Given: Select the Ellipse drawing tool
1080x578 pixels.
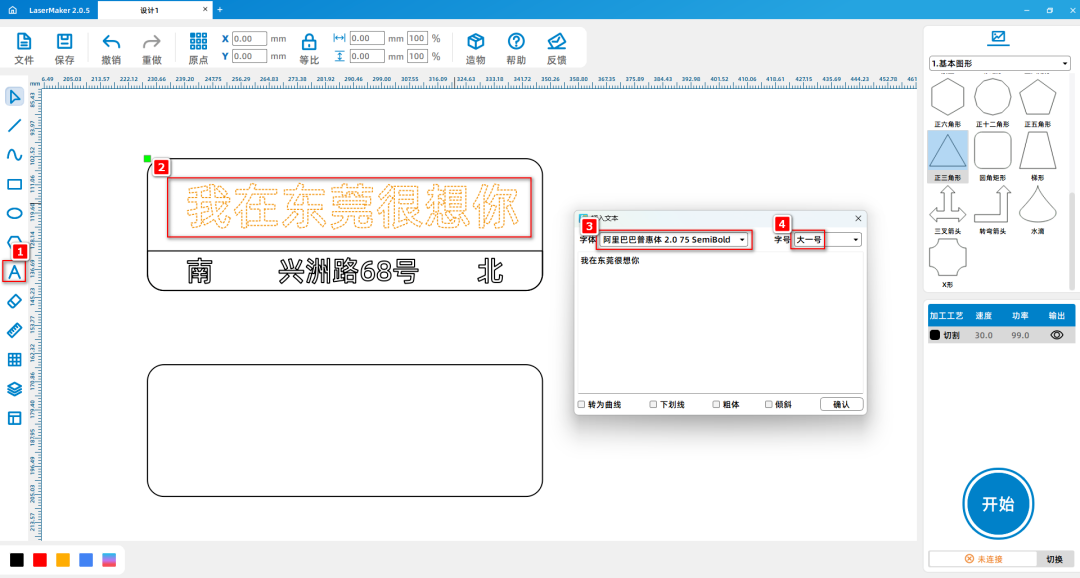Looking at the screenshot, I should tap(14, 213).
